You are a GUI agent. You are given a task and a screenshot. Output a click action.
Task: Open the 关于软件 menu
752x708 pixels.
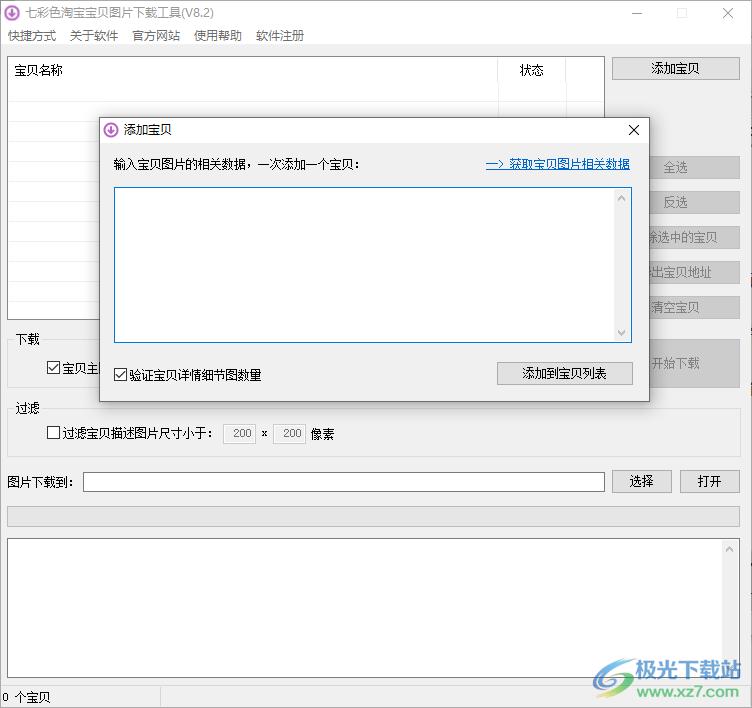click(x=94, y=36)
